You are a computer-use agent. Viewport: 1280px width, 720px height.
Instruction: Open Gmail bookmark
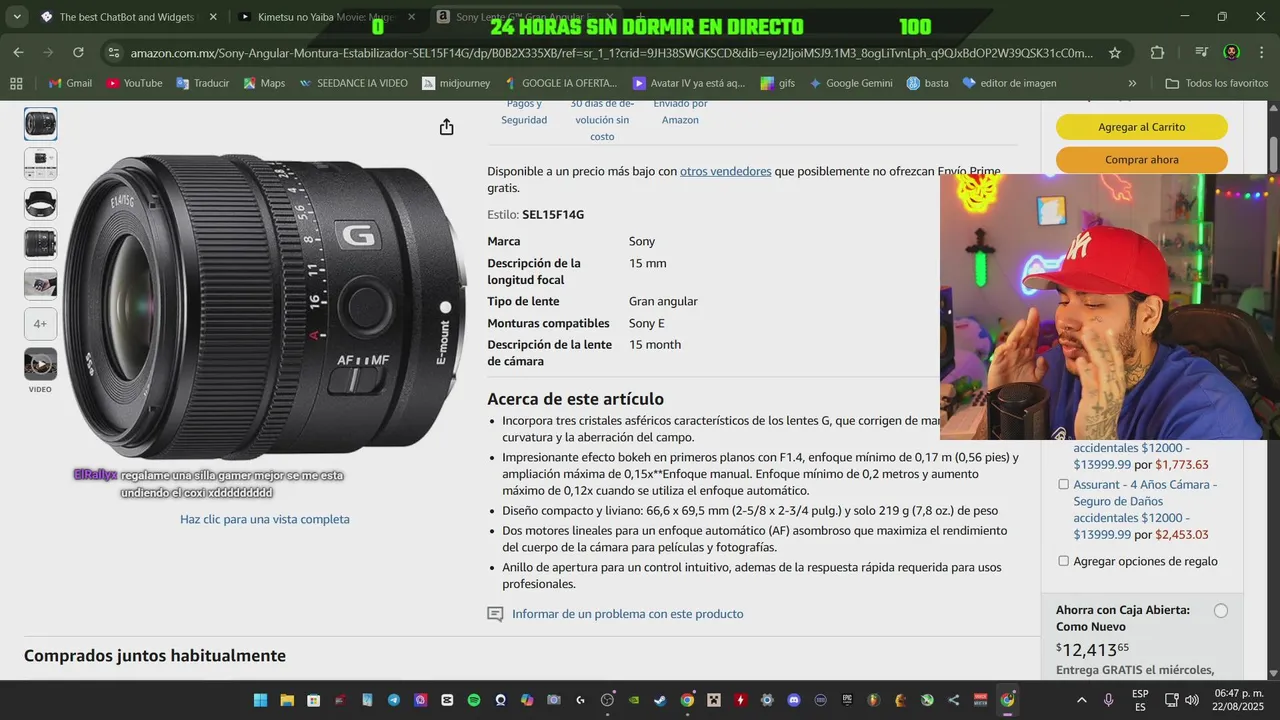point(70,83)
